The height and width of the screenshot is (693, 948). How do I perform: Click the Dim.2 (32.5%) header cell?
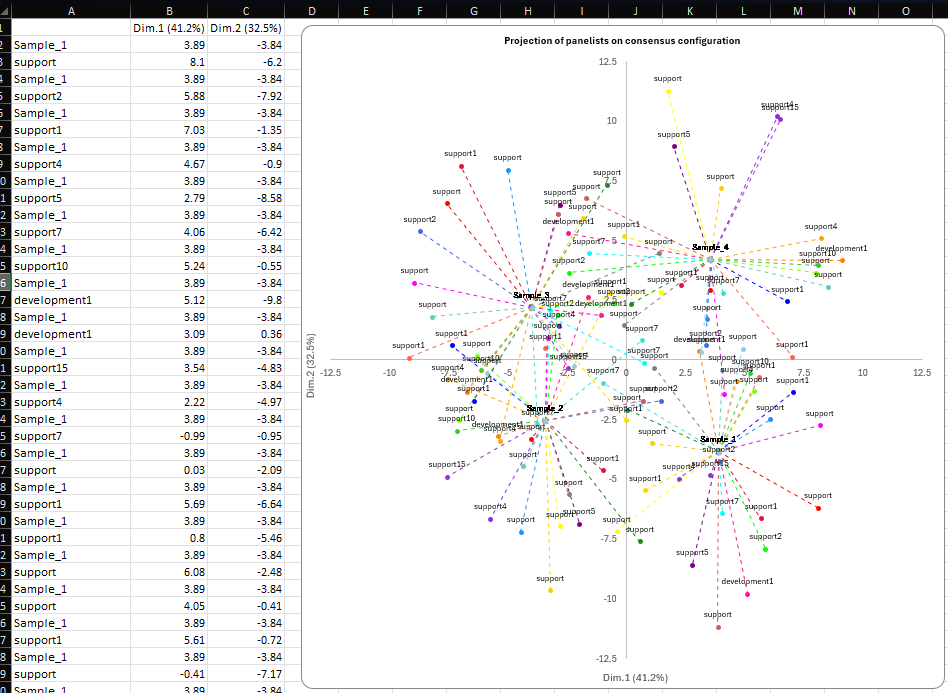tap(246, 28)
